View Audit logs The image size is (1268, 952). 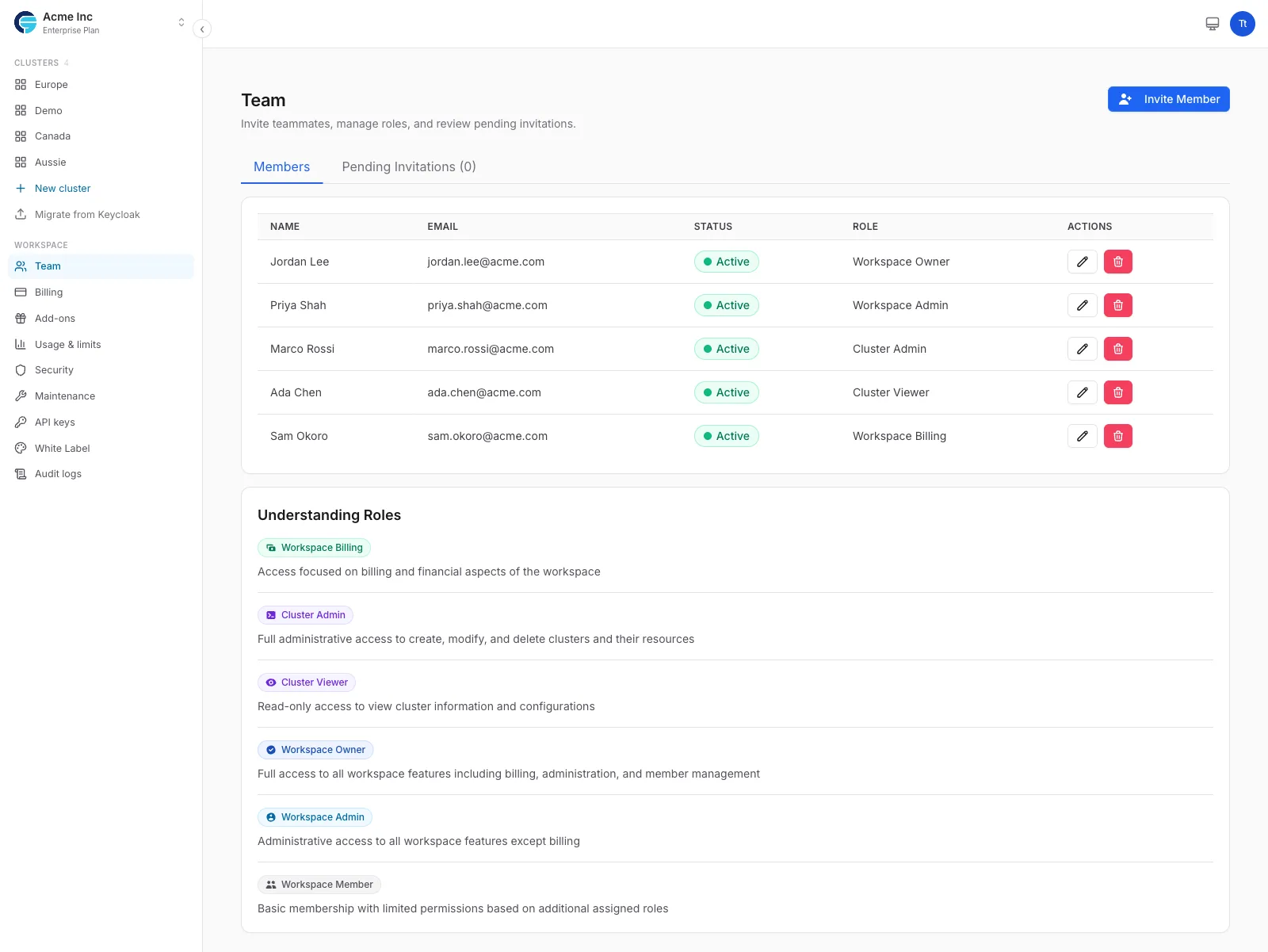(x=101, y=474)
